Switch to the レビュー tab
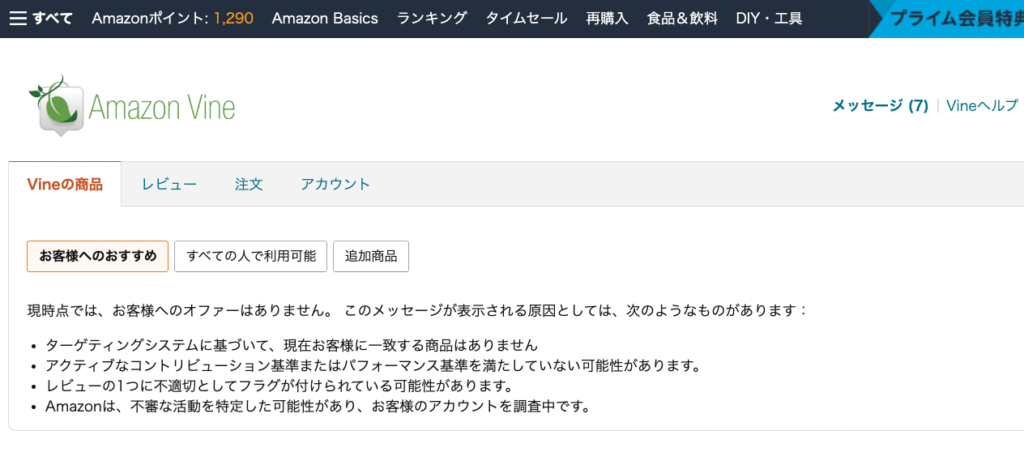Viewport: 1024px width, 452px height. [x=169, y=184]
